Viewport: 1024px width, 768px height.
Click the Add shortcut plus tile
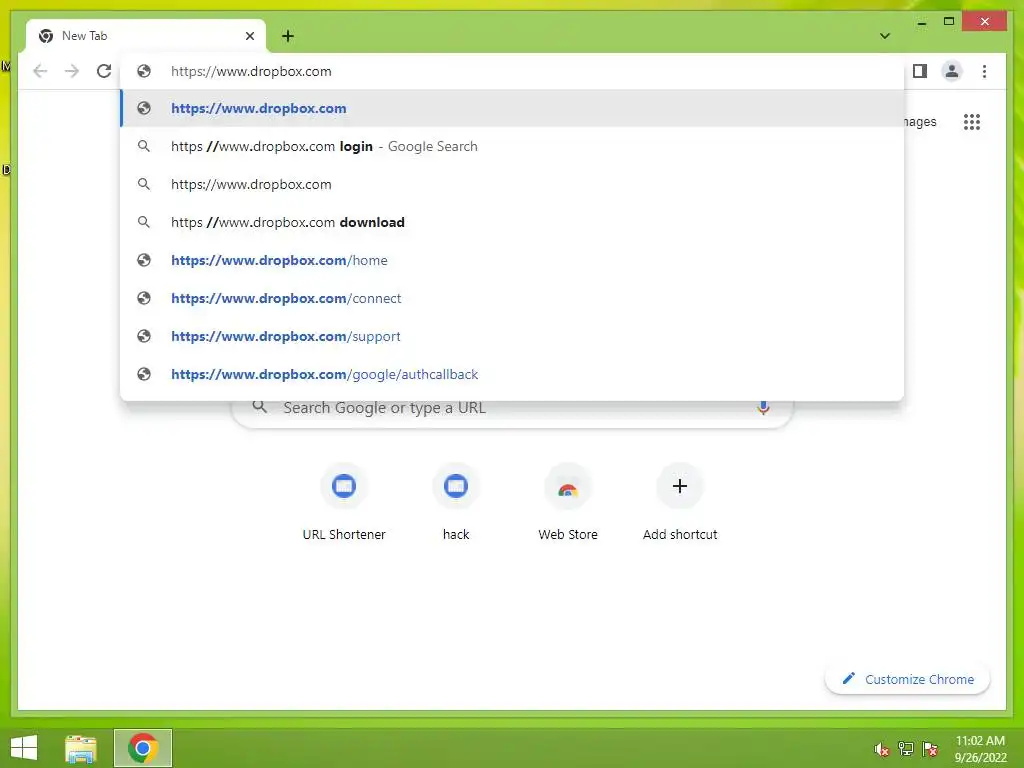click(680, 503)
